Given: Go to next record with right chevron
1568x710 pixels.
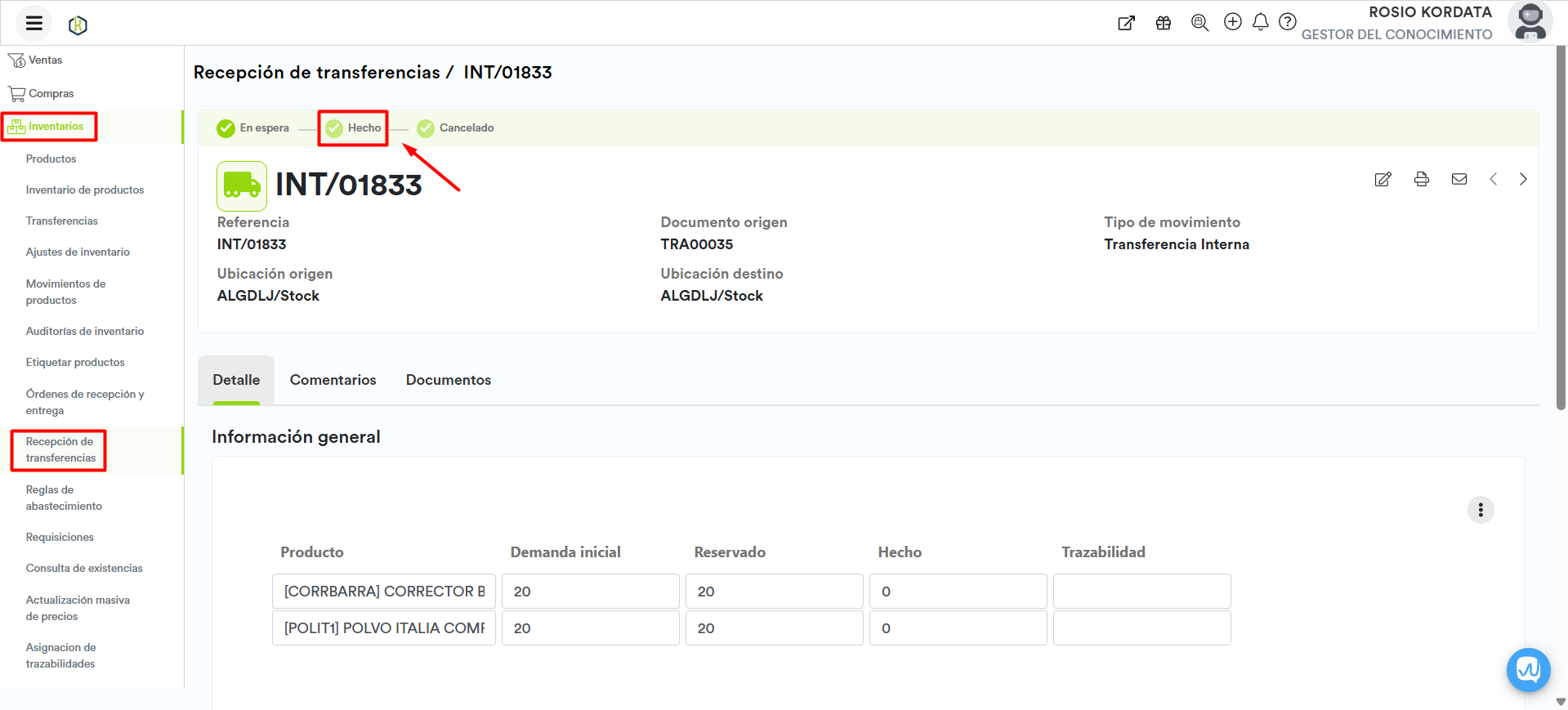Looking at the screenshot, I should click(x=1522, y=180).
